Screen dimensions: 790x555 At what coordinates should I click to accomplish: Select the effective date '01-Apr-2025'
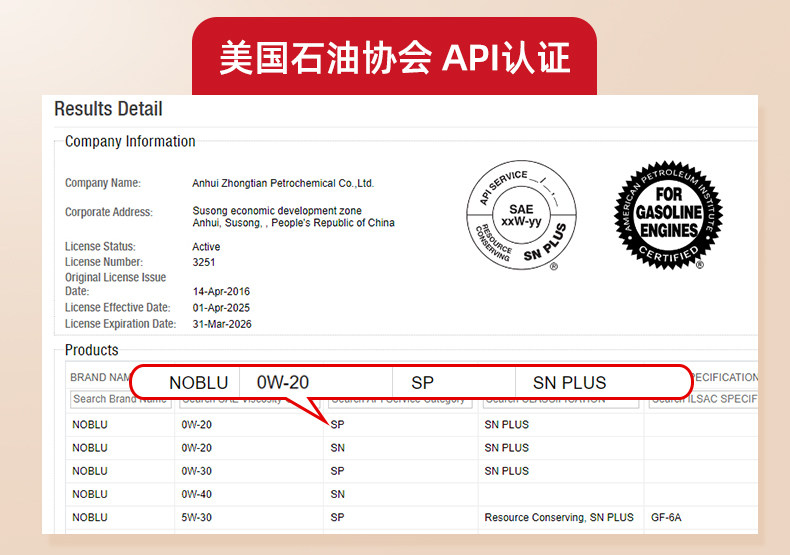221,308
